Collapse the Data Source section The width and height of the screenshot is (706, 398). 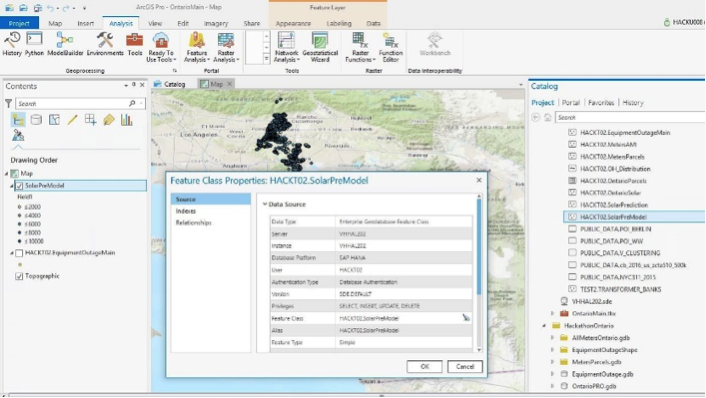265,204
